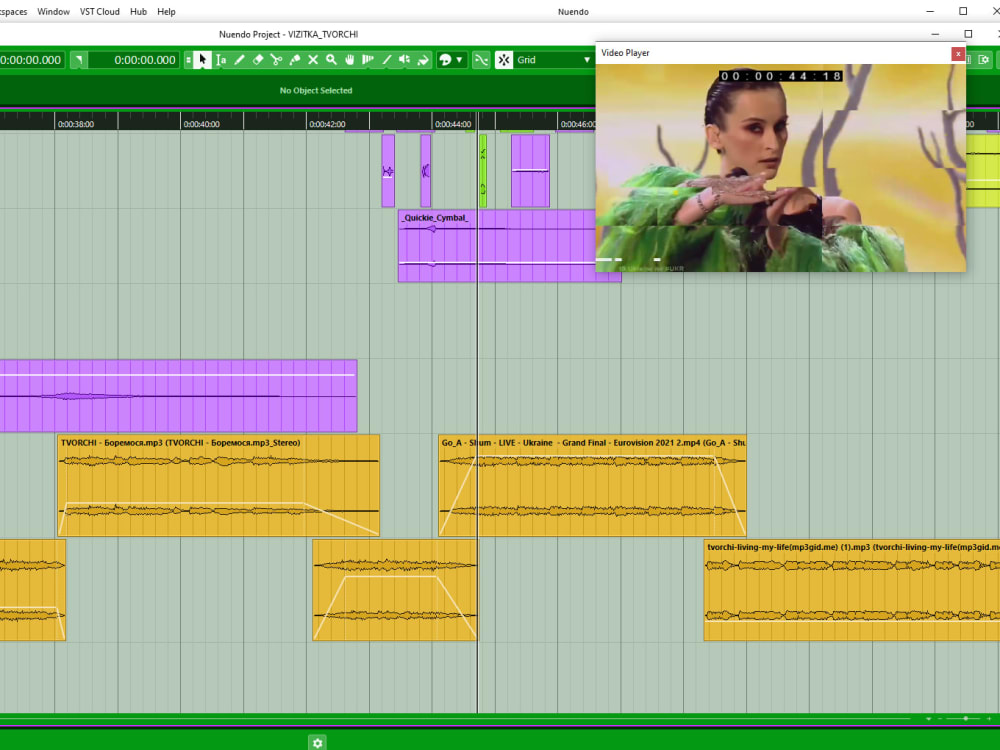Open the Grid snap type dropdown
Screen dimensions: 1000x750
(x=554, y=60)
